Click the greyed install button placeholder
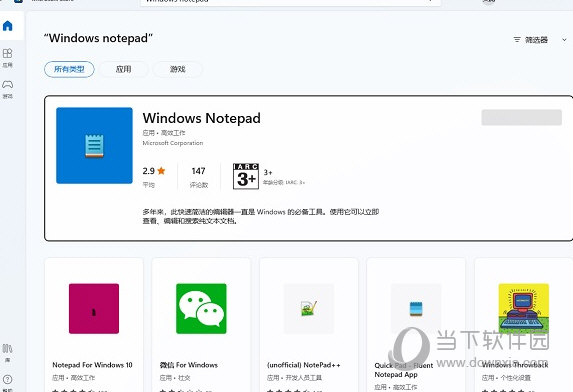The image size is (573, 392). pos(521,117)
